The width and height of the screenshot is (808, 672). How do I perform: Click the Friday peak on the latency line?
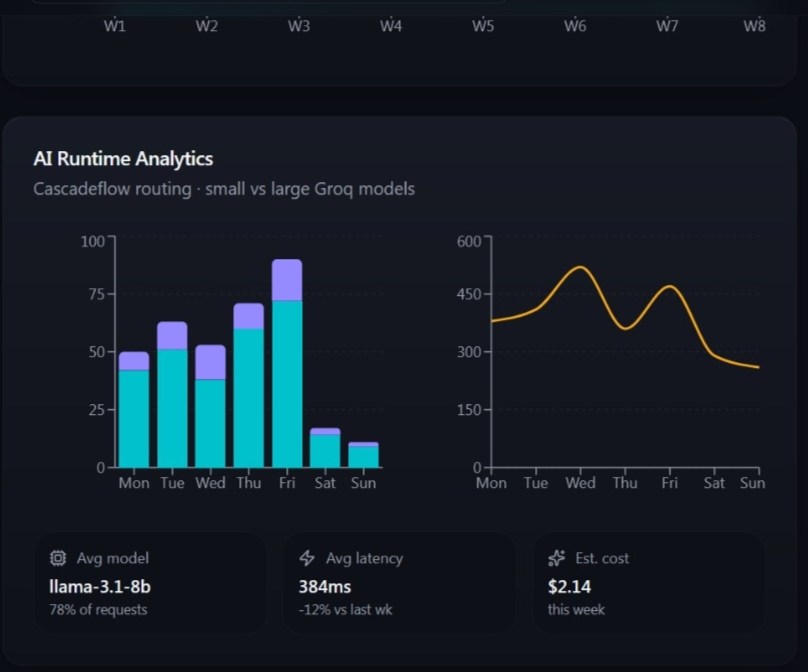coord(669,286)
